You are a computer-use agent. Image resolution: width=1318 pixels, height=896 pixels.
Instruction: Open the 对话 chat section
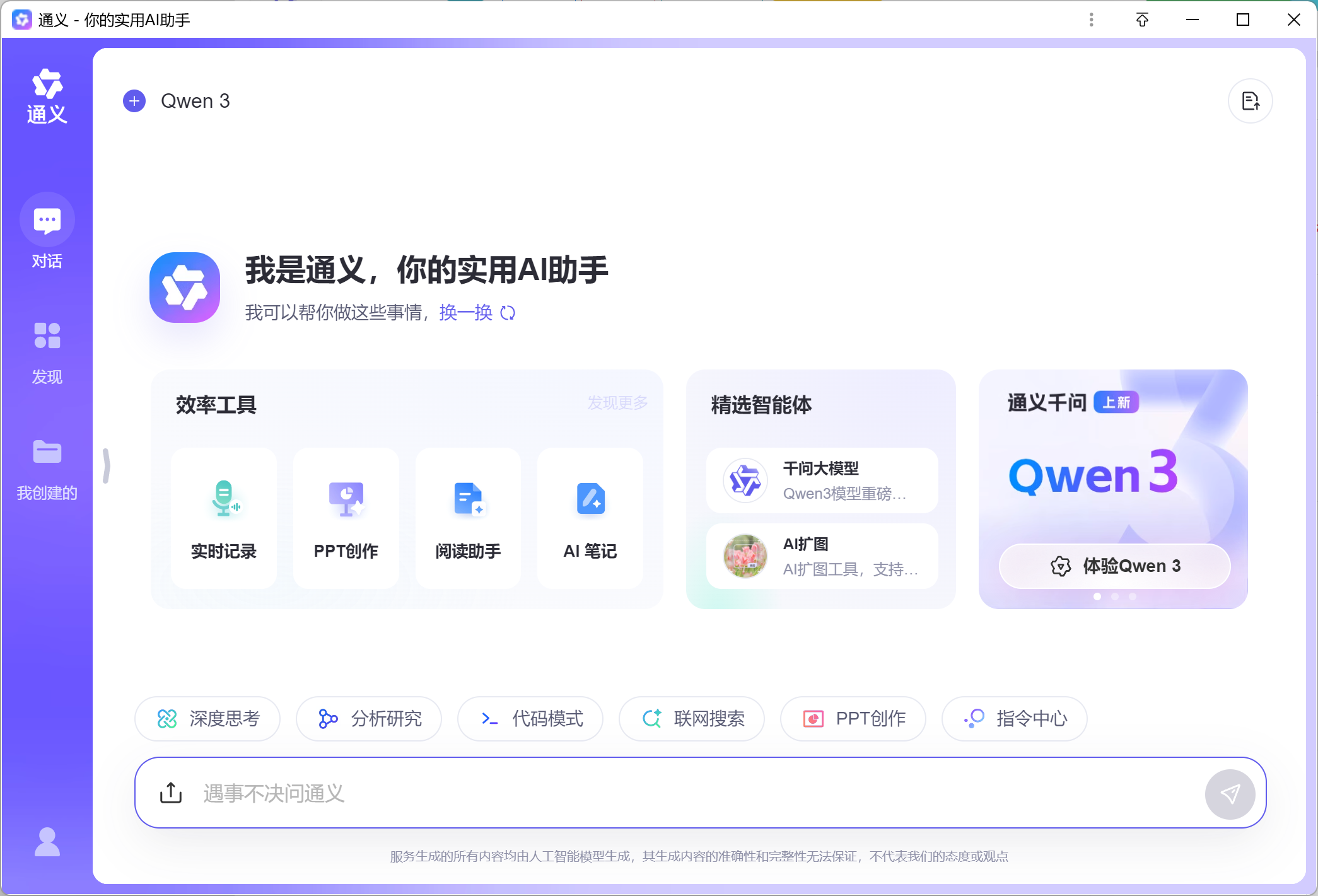[x=47, y=231]
